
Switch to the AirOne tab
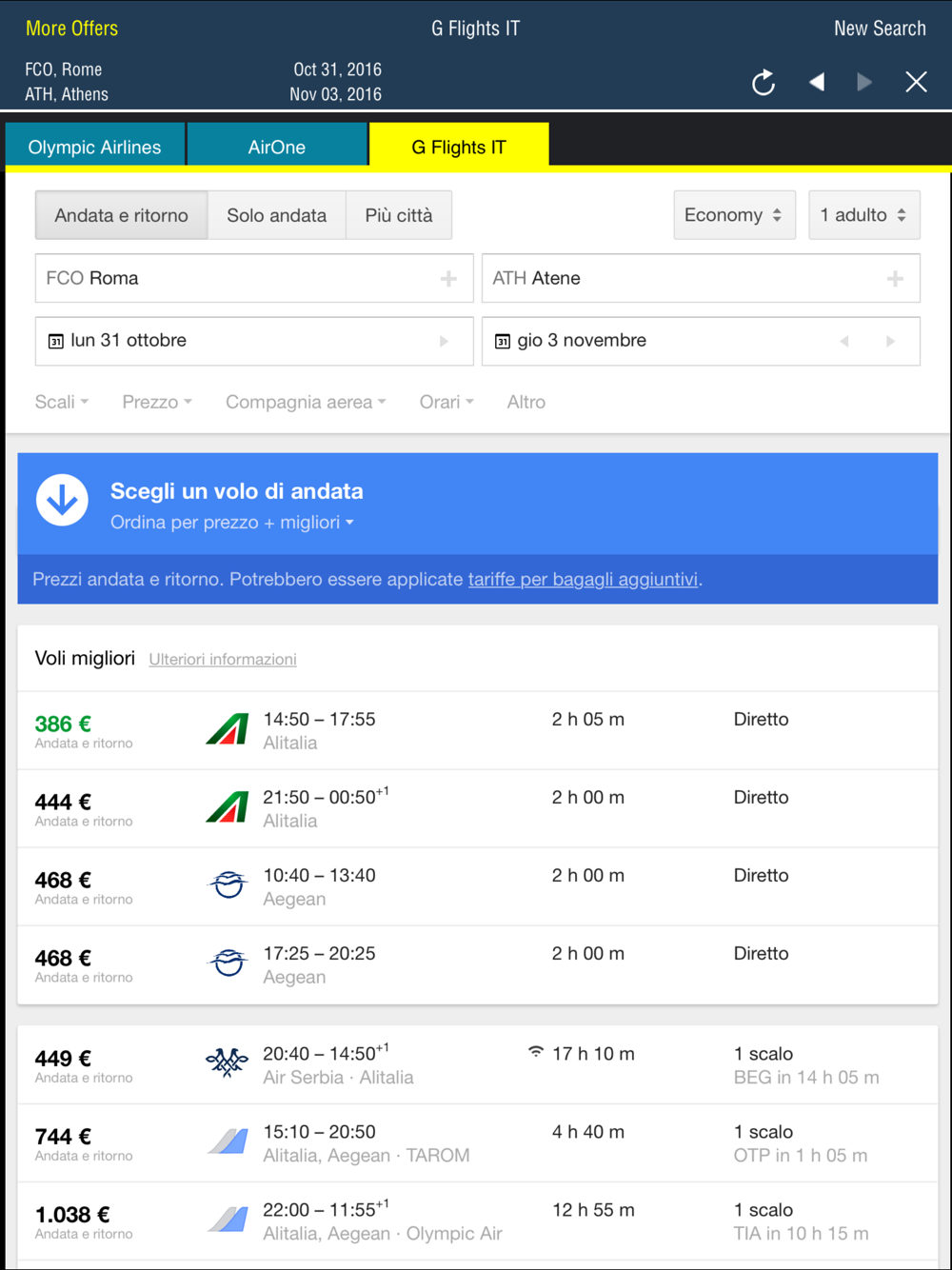tap(277, 147)
